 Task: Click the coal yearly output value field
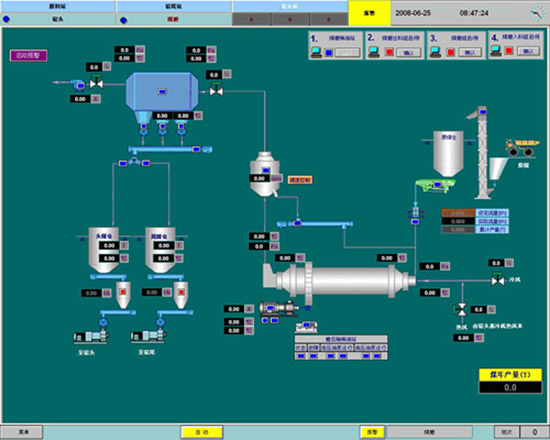pos(510,387)
